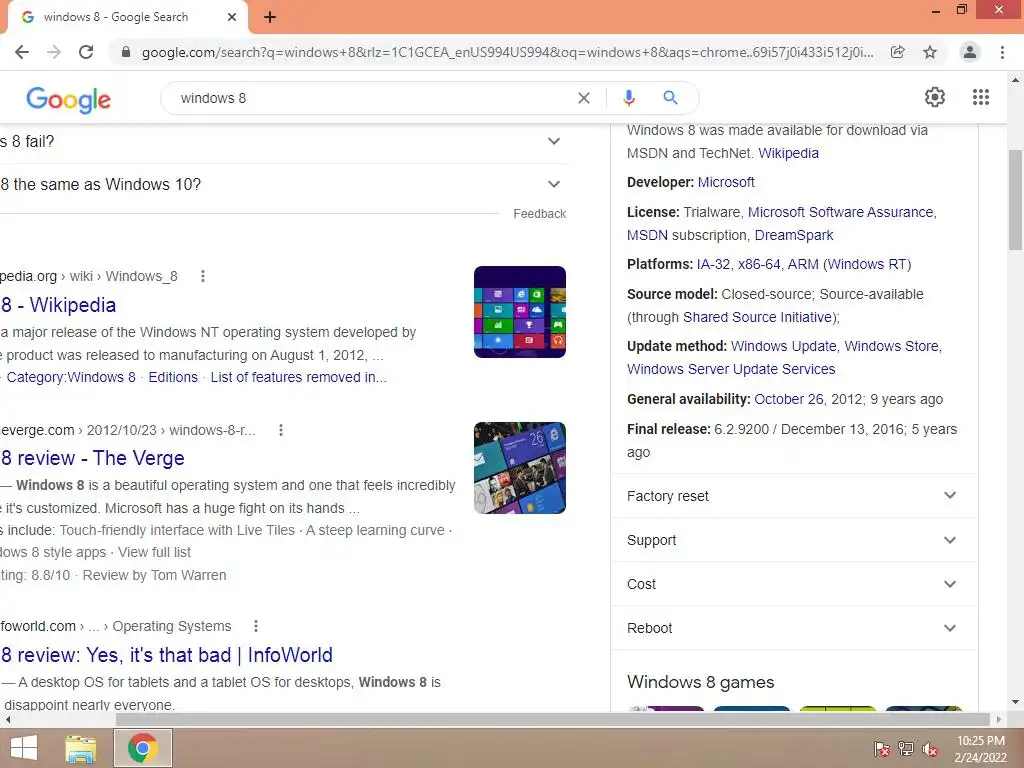
Task: Click the muted volume tray icon
Action: pyautogui.click(x=930, y=749)
